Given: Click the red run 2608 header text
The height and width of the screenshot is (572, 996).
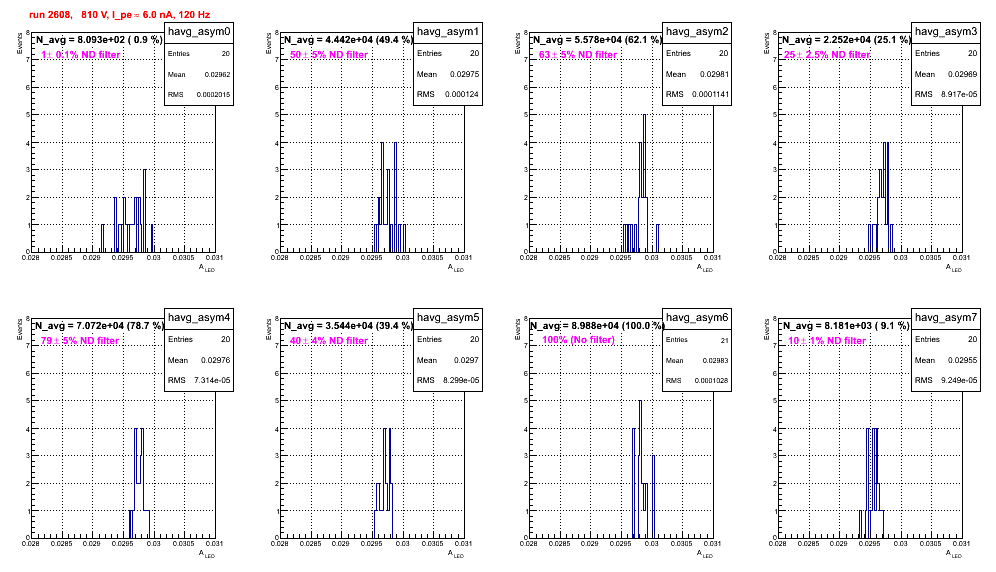Looking at the screenshot, I should pos(119,15).
